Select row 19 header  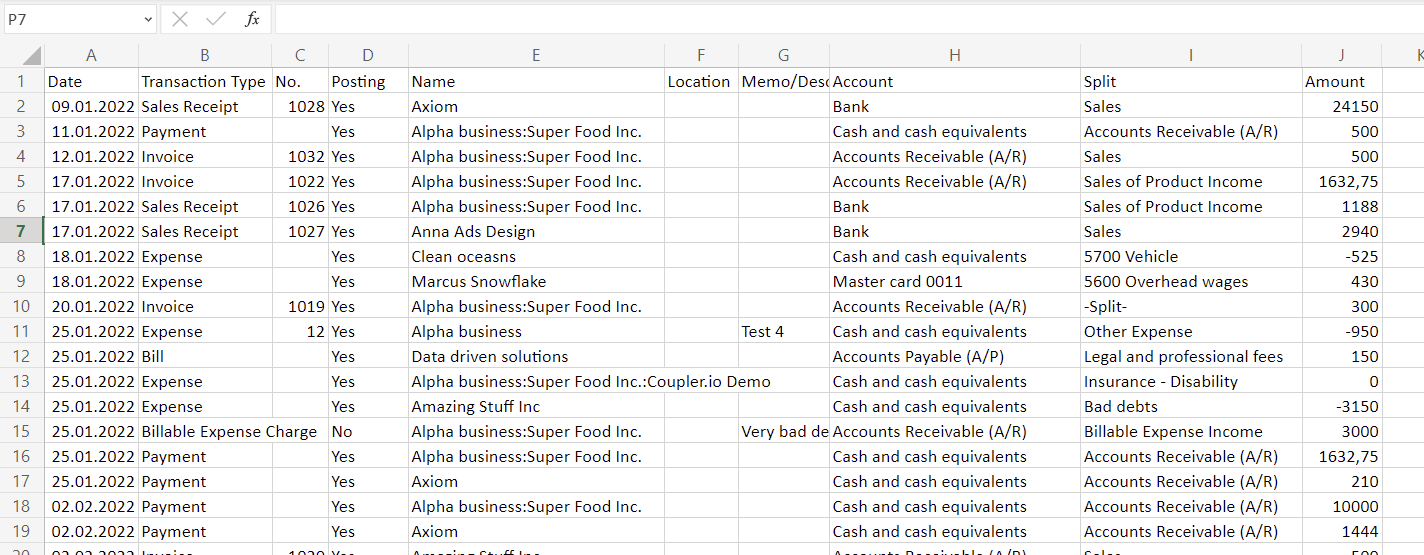(x=22, y=531)
